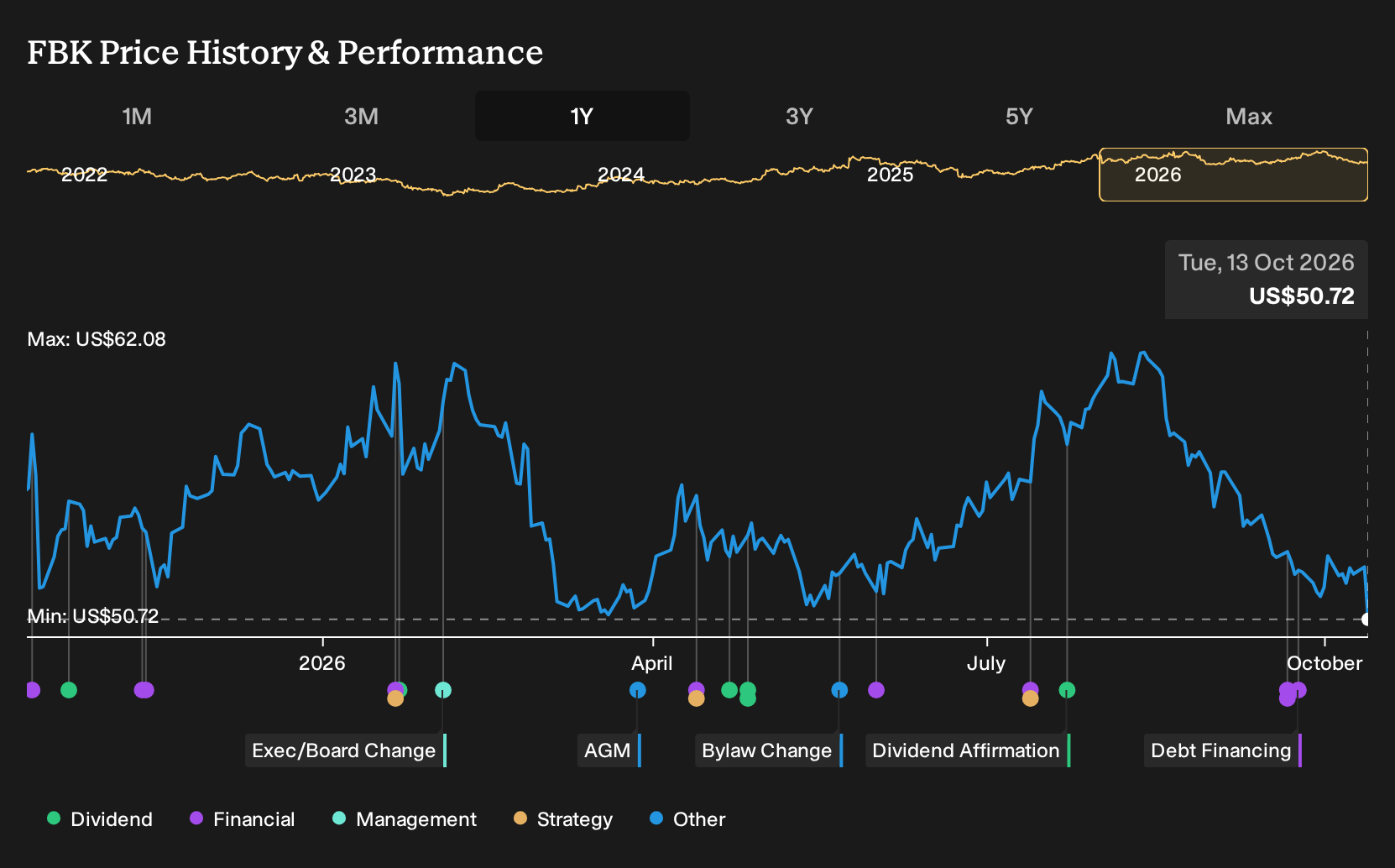This screenshot has height=868, width=1395.
Task: Click blue Other event dot above AGM
Action: coord(638,690)
